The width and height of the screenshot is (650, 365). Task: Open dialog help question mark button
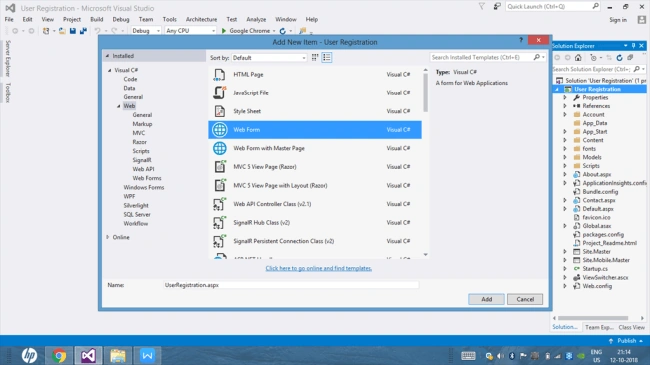(x=521, y=40)
